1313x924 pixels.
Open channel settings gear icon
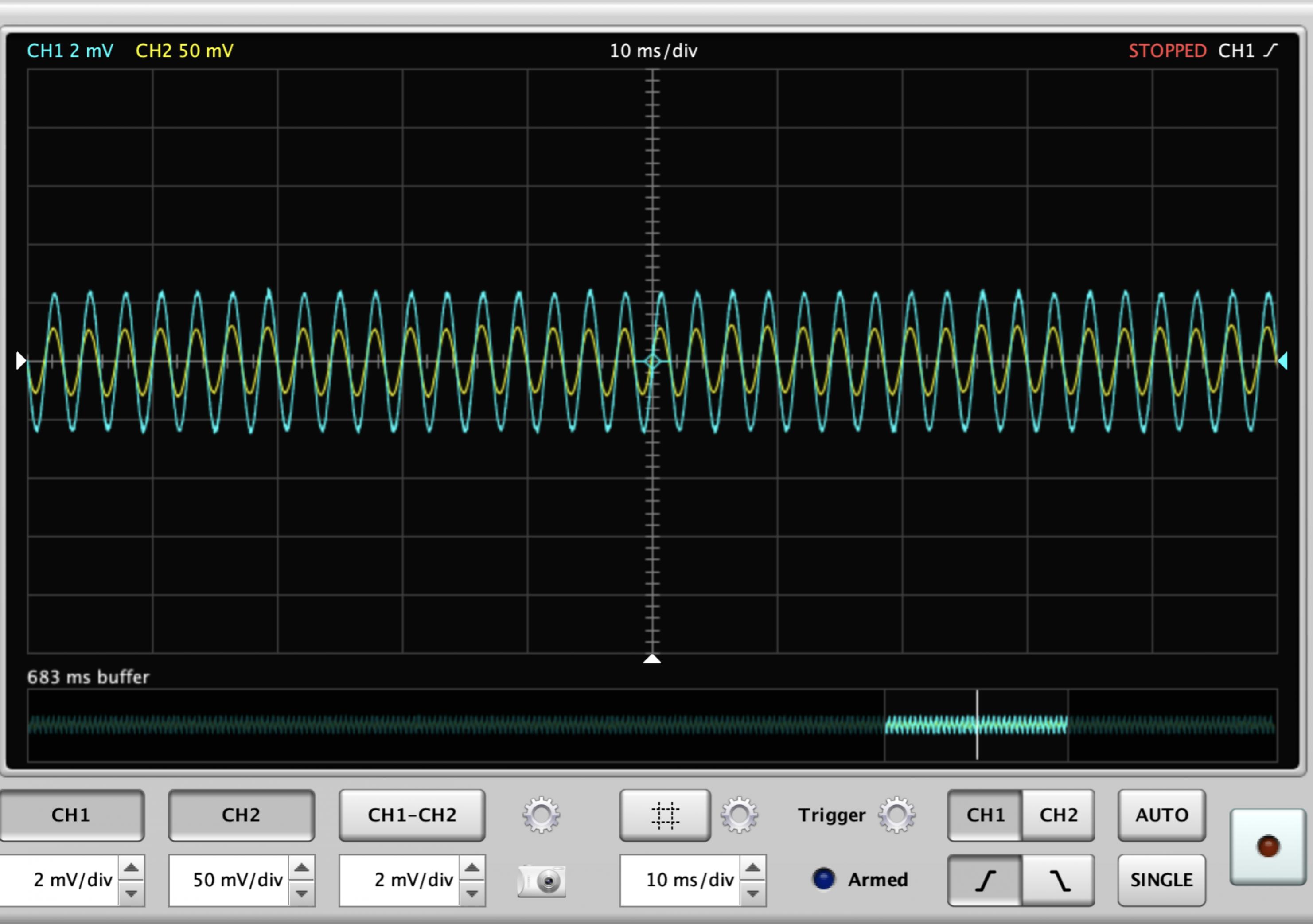[x=541, y=815]
